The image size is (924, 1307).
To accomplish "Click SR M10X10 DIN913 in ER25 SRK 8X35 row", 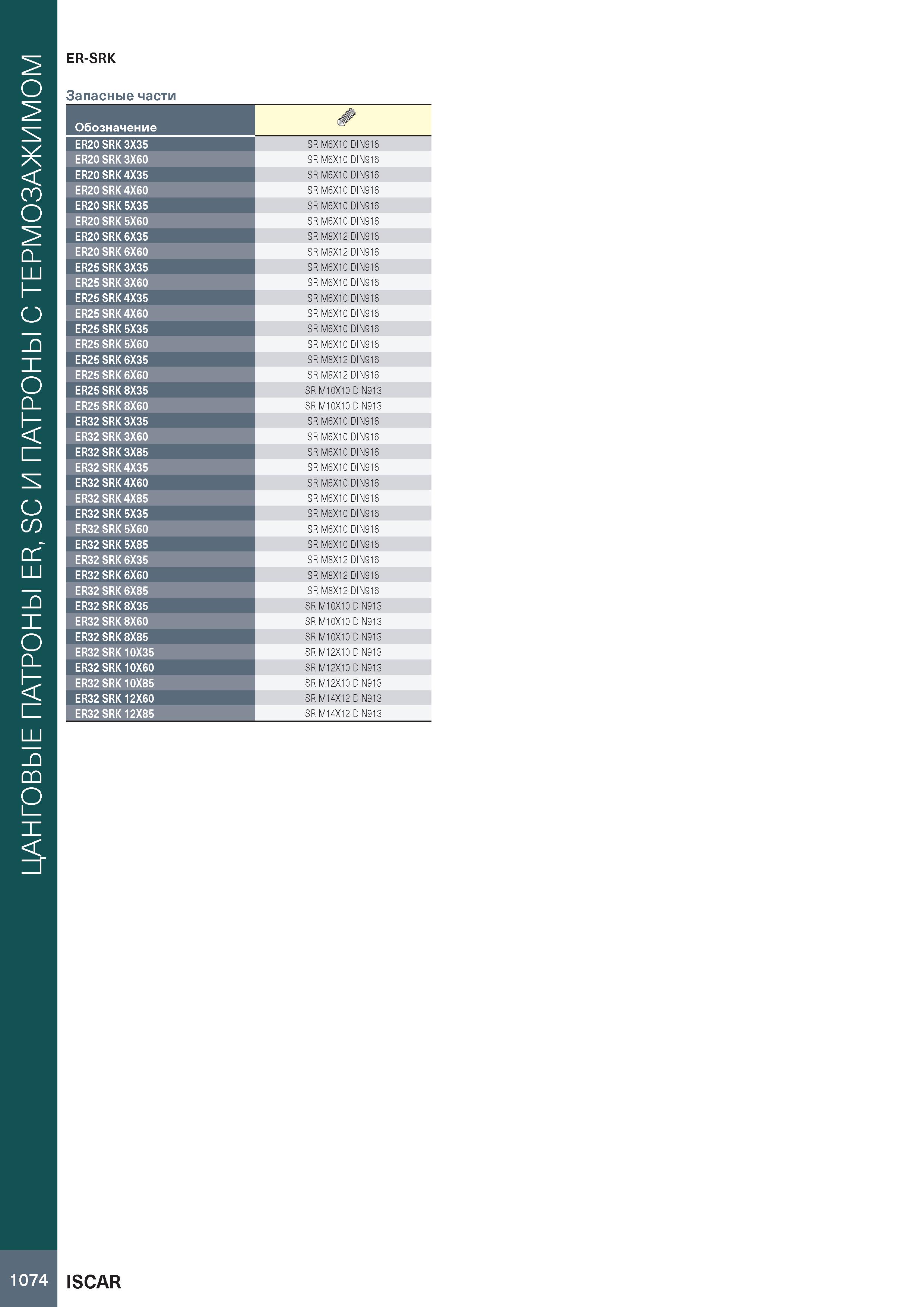I will pyautogui.click(x=343, y=390).
